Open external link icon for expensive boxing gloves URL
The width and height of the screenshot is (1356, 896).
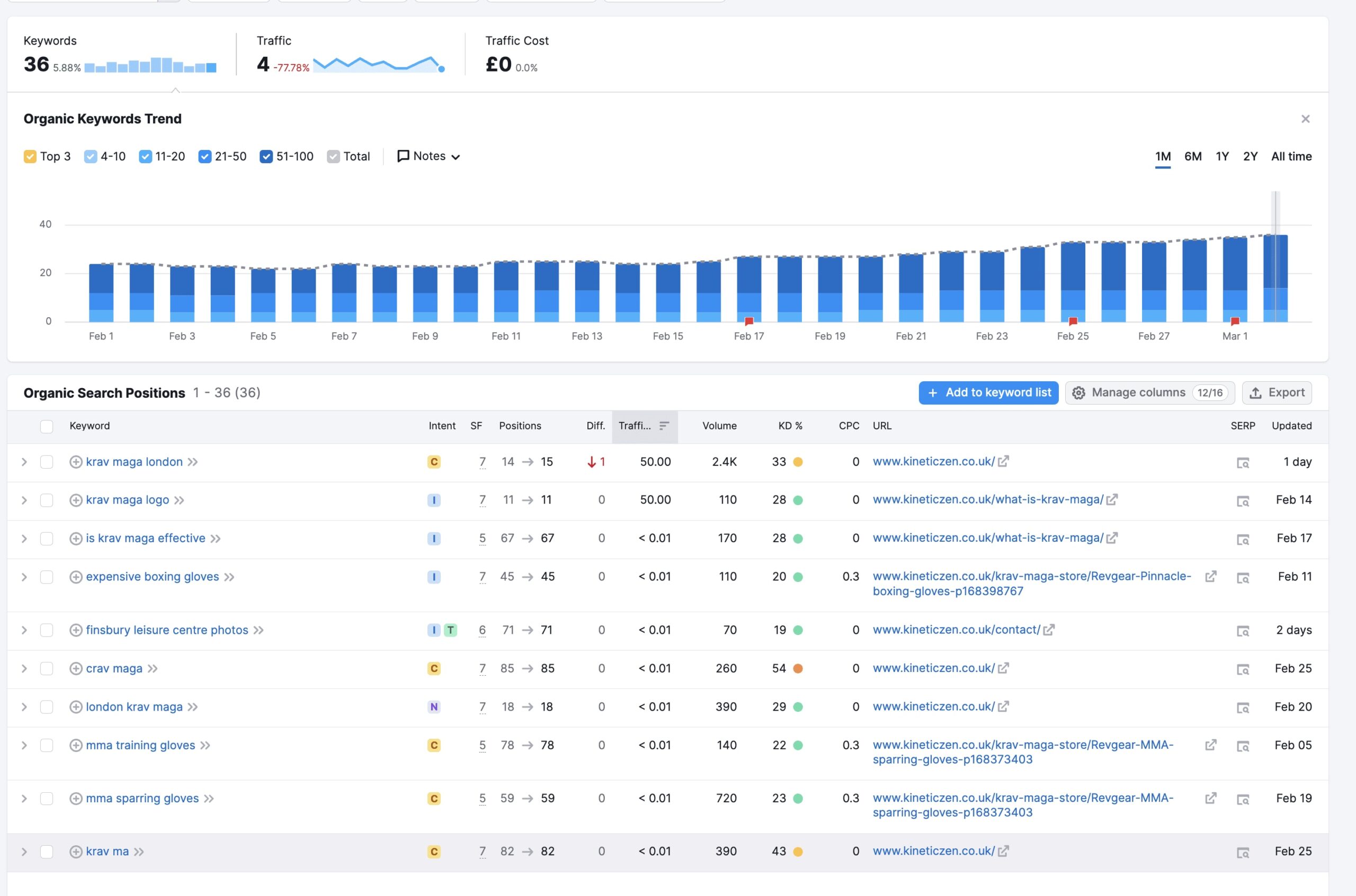point(1210,576)
